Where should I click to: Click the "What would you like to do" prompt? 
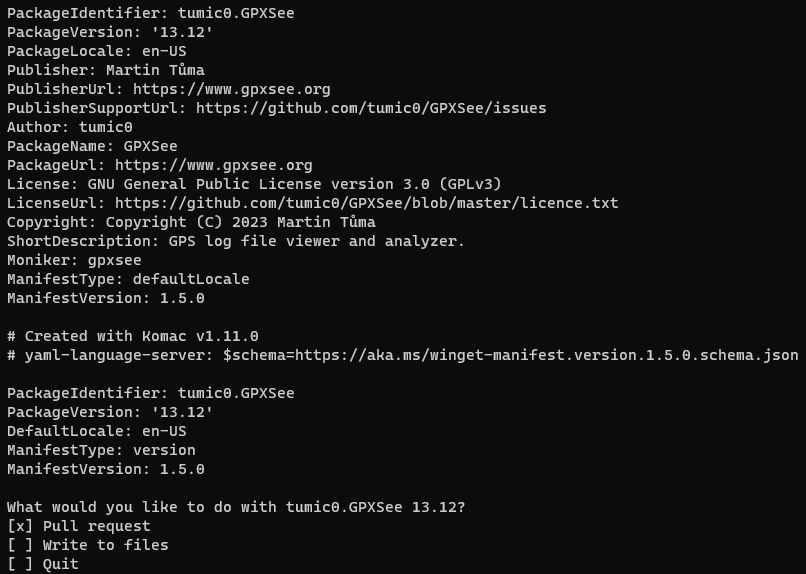pos(236,507)
